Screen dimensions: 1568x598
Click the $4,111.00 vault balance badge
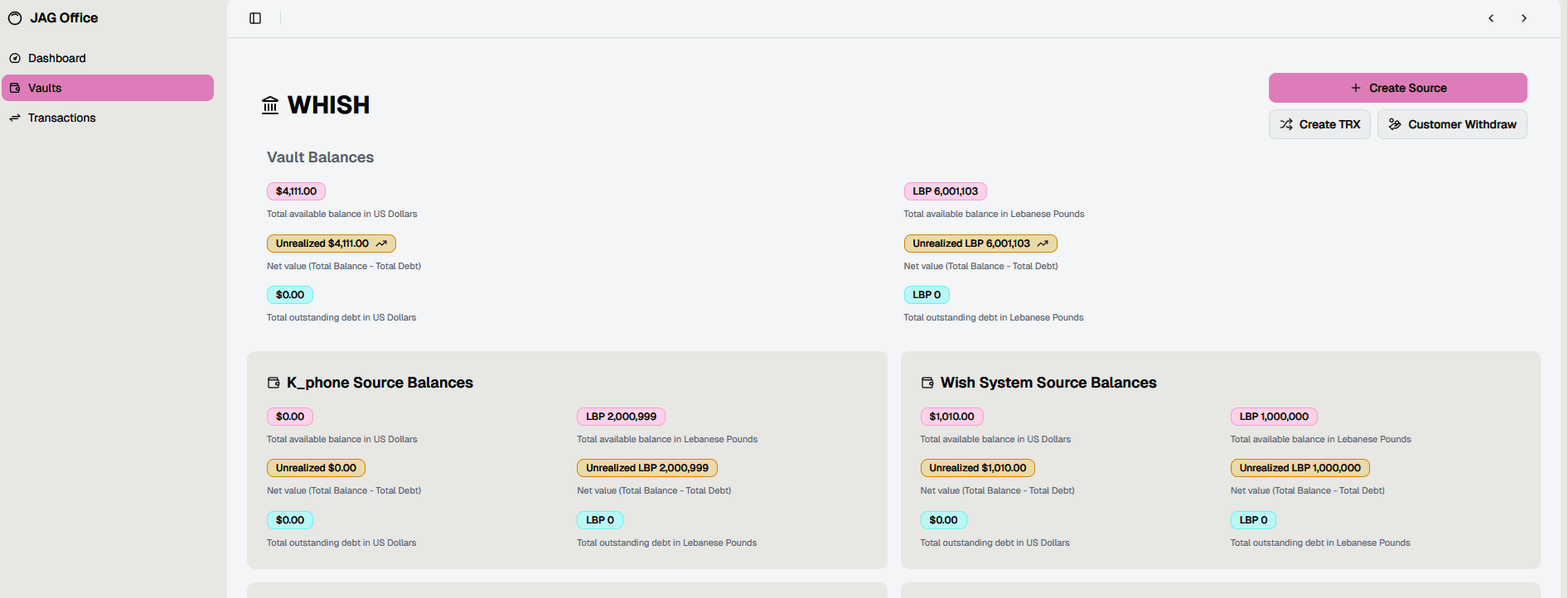(x=296, y=191)
